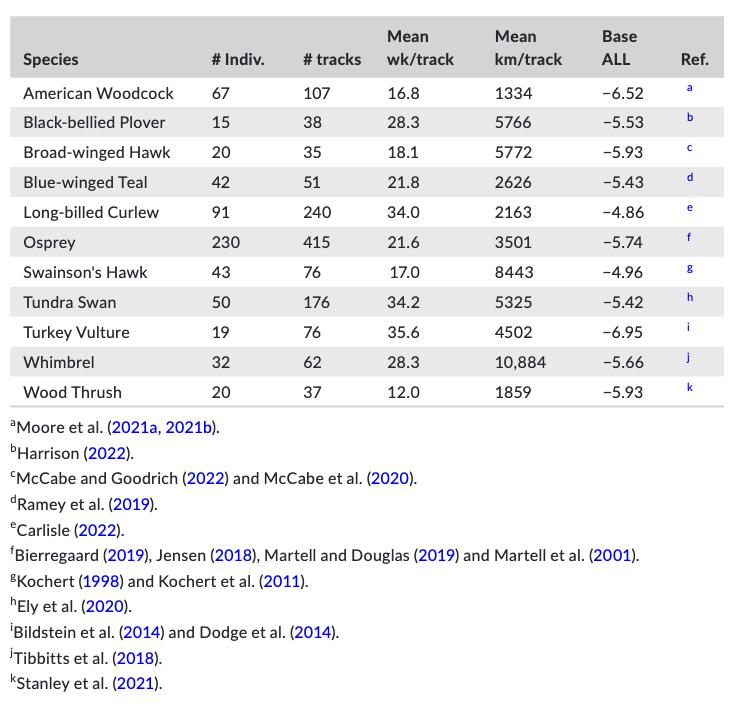736x704 pixels.
Task: Follow footnote link h for Tundra Swan
Action: [690, 297]
